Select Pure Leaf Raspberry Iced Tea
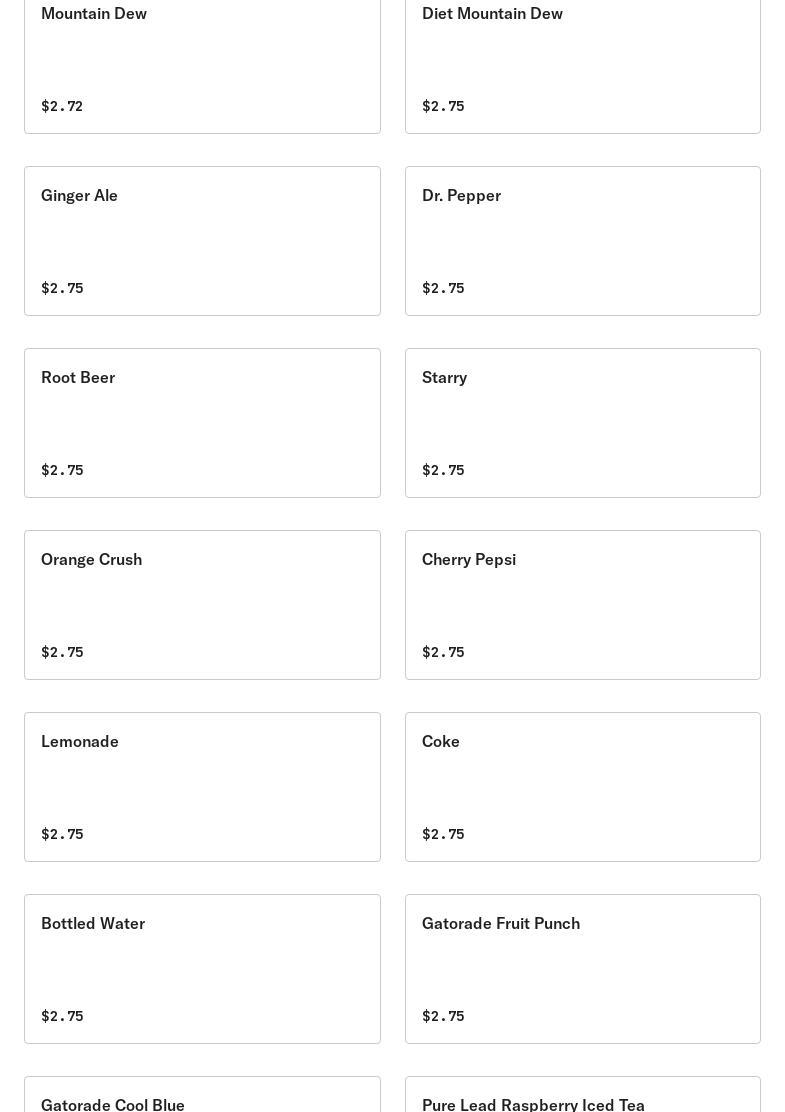Screen dimensions: 785x1112 (x=582, y=1098)
